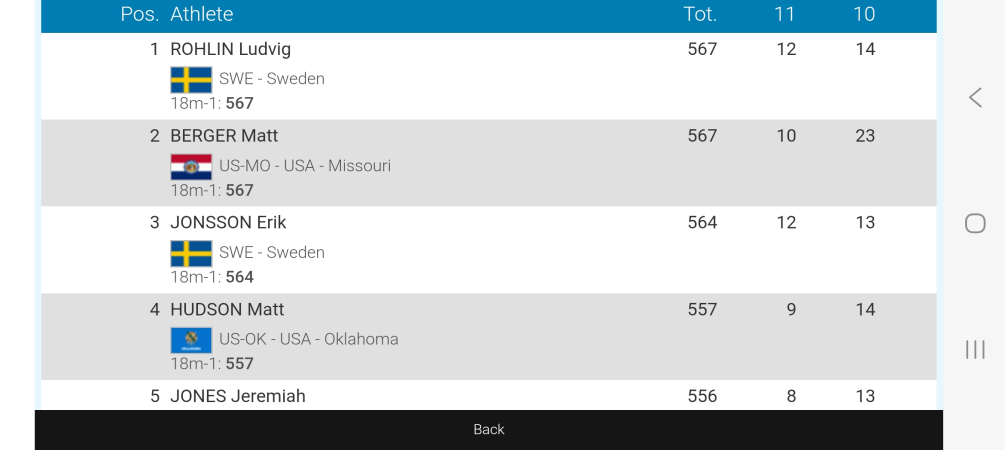Tap the Sweden flag under ROHLIN Ludvig
The image size is (1005, 450).
tap(191, 79)
